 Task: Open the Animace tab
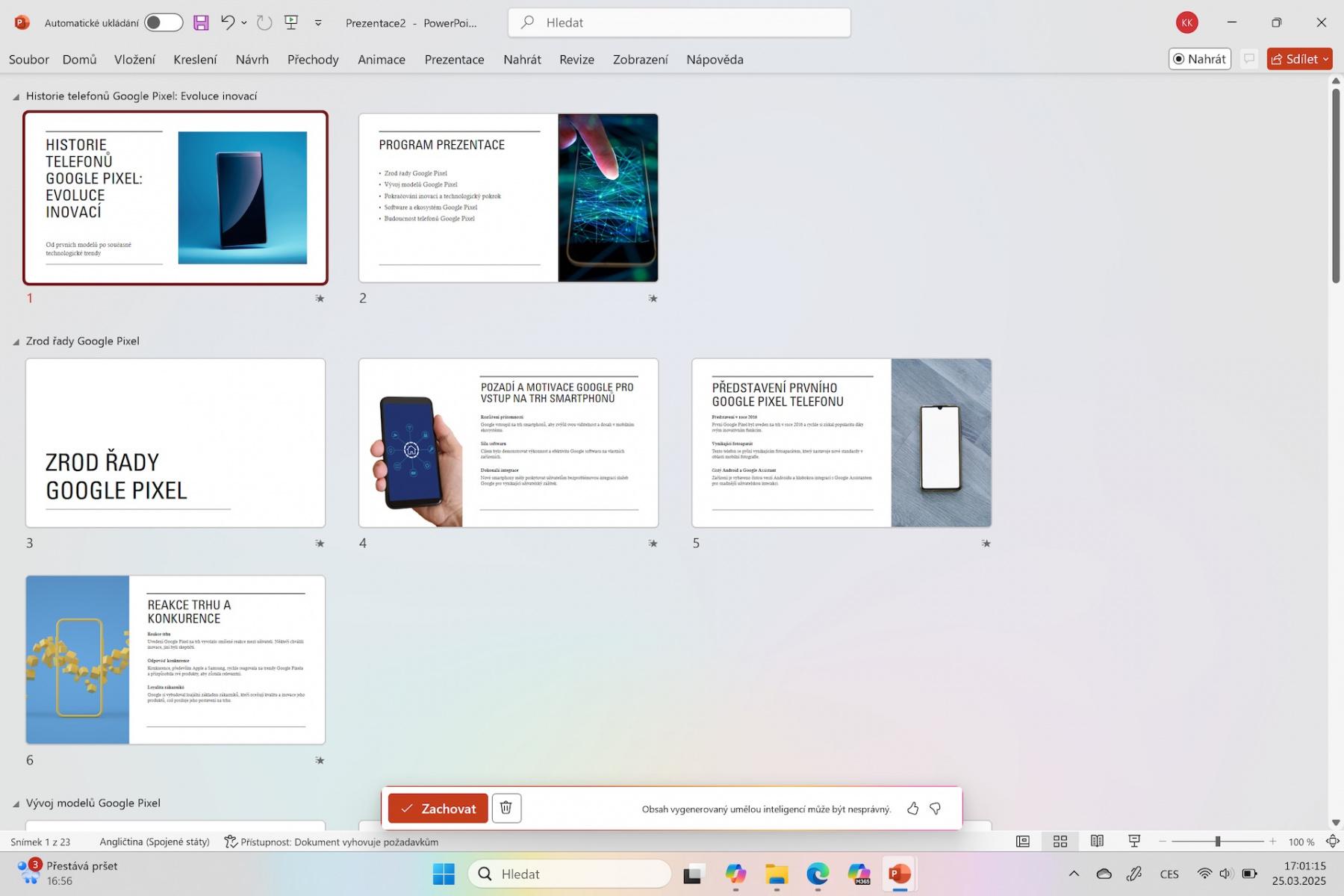point(382,59)
